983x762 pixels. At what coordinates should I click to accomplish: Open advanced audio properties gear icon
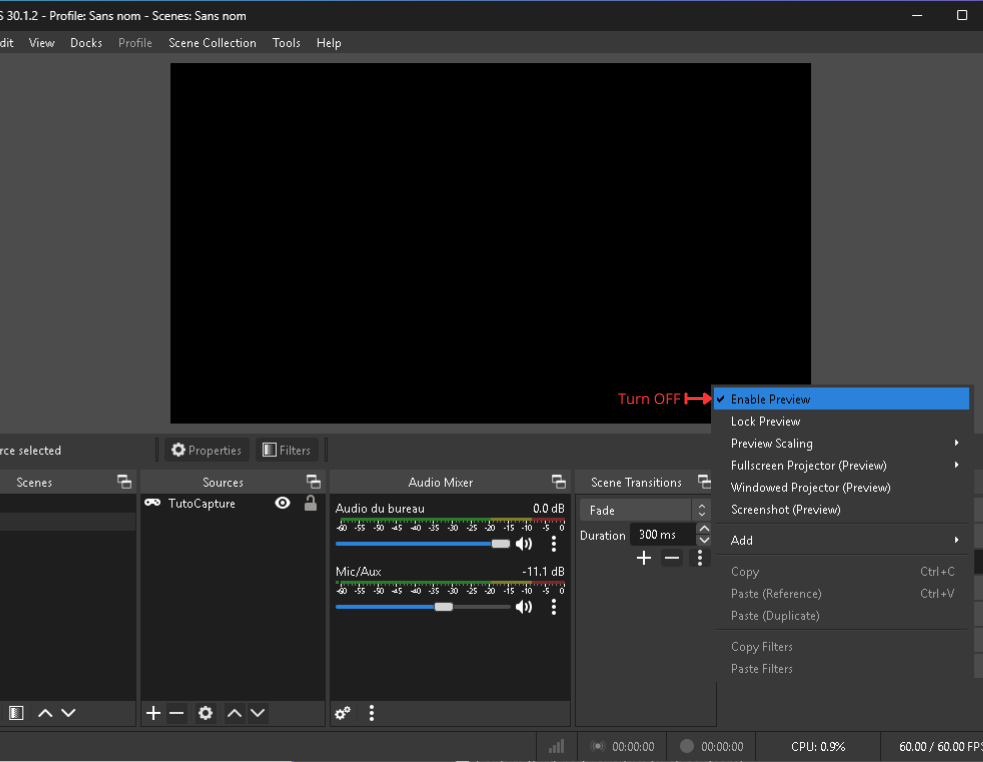(343, 713)
